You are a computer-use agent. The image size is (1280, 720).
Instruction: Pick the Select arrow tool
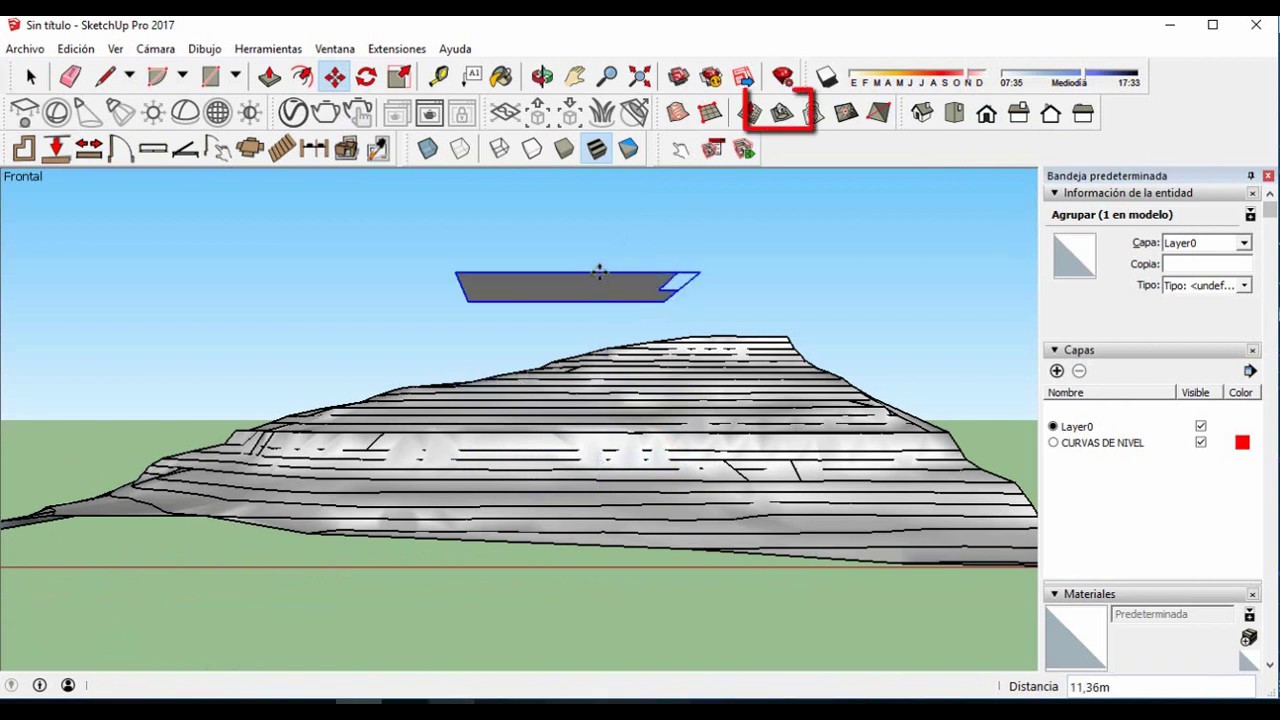click(x=30, y=77)
